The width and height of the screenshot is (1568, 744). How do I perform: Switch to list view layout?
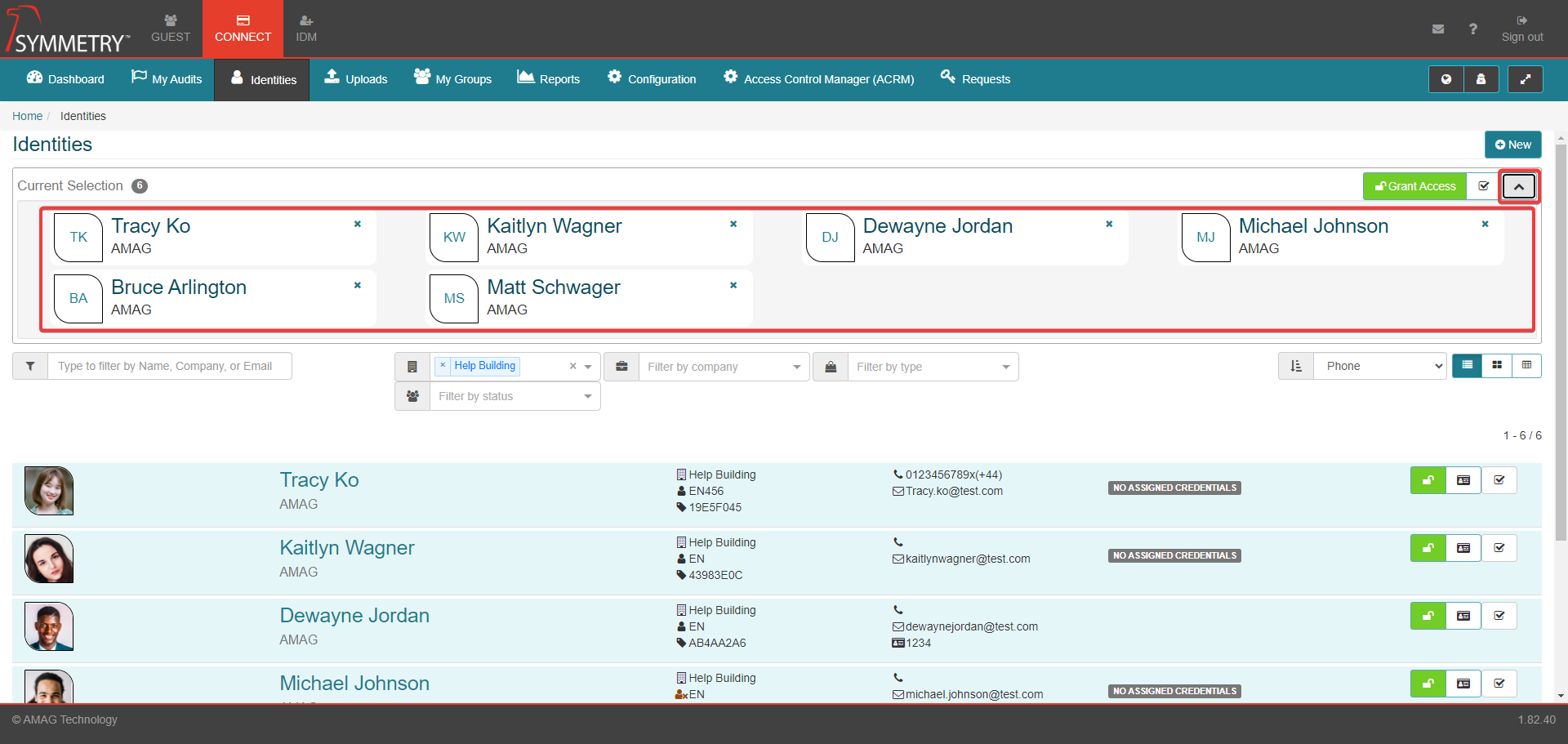pos(1467,365)
